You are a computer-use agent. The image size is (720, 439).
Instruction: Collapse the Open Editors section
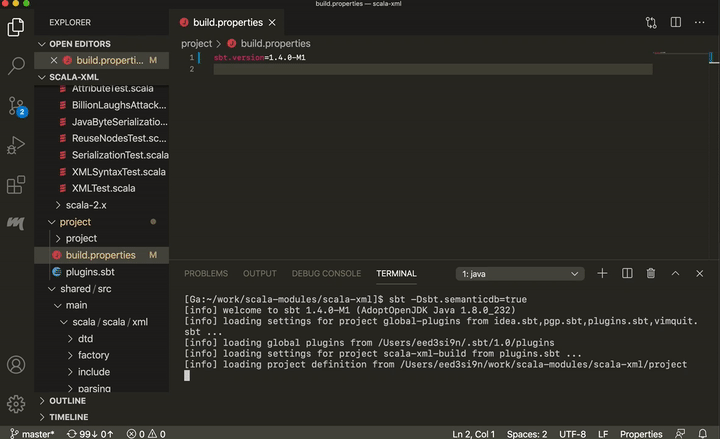[x=101, y=44]
